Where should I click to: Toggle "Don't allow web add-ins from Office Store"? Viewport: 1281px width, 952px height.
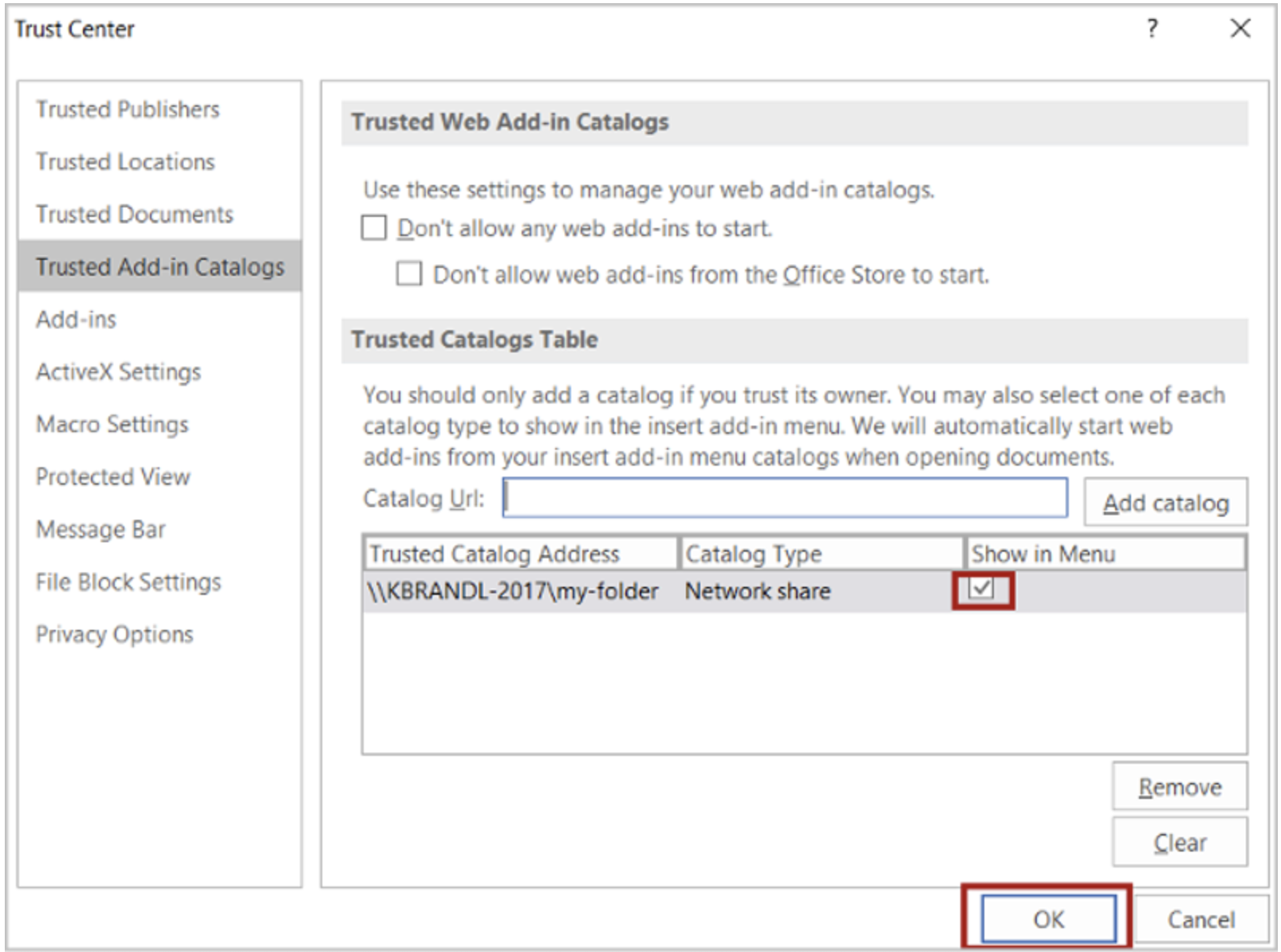pyautogui.click(x=409, y=274)
